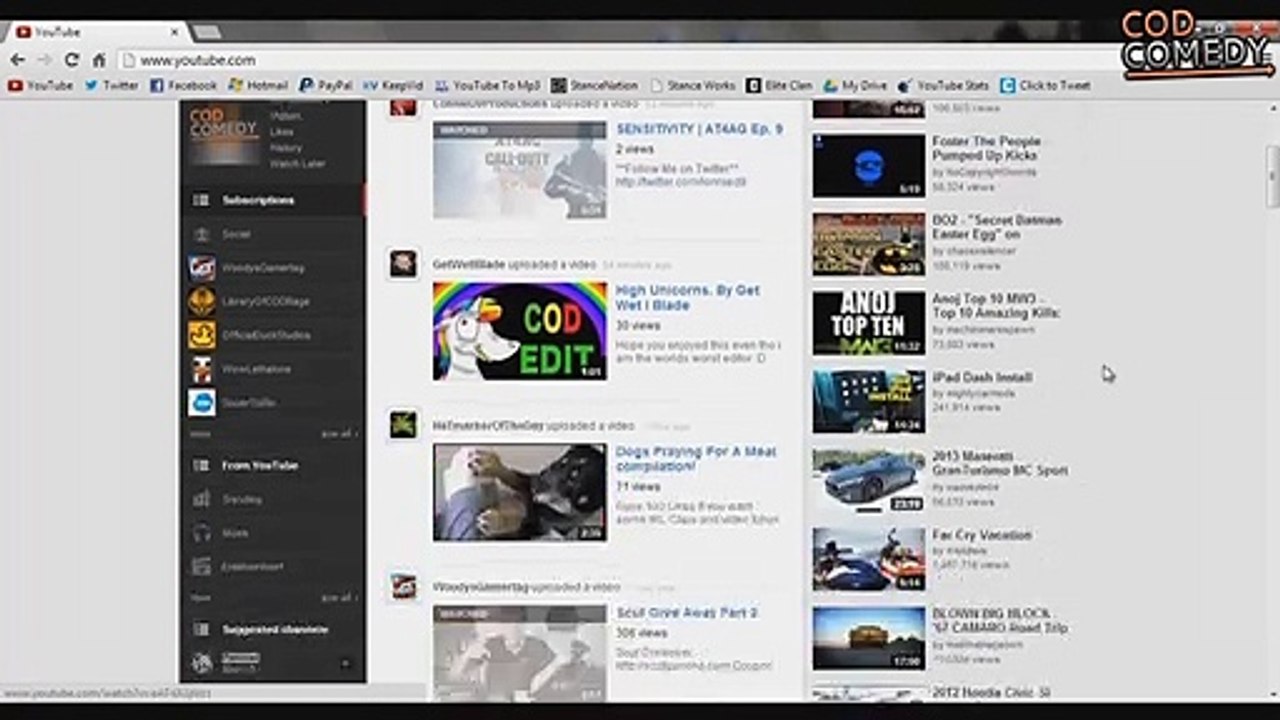This screenshot has height=720, width=1280.
Task: Reload the page with the refresh icon
Action: [x=71, y=60]
